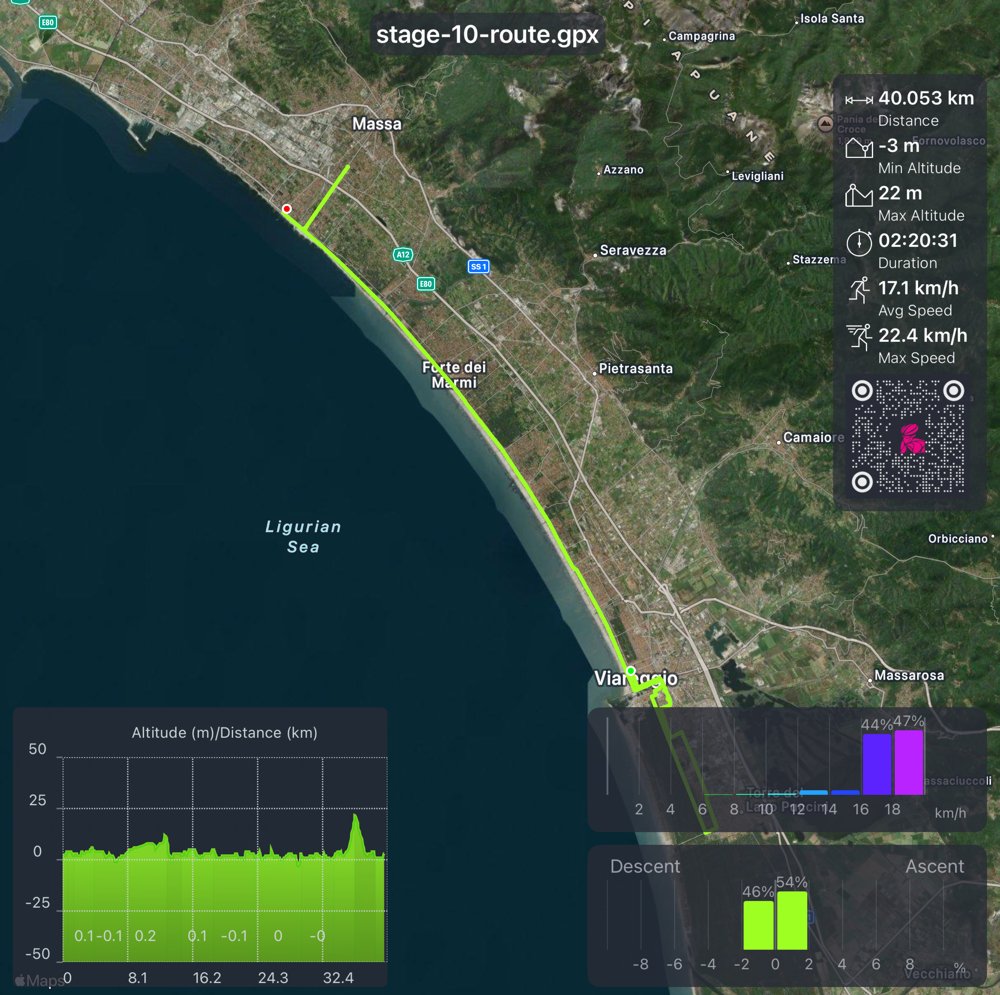The height and width of the screenshot is (995, 1000).
Task: Click the SS1 road shield icon
Action: pos(478,267)
